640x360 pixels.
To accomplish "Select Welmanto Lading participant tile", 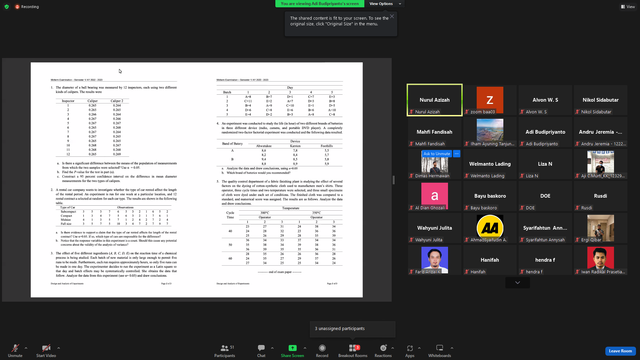I will (490, 164).
